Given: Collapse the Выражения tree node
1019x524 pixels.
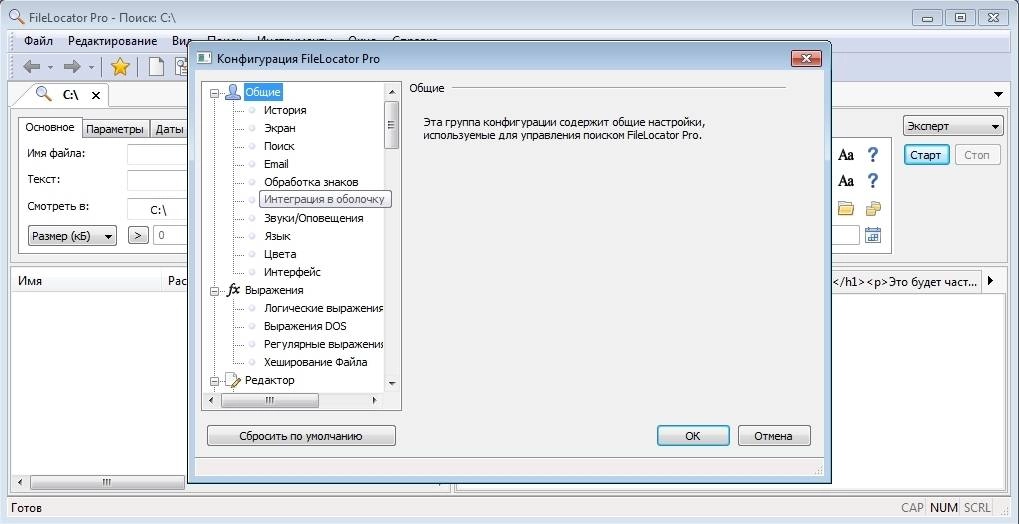Looking at the screenshot, I should click(x=214, y=291).
